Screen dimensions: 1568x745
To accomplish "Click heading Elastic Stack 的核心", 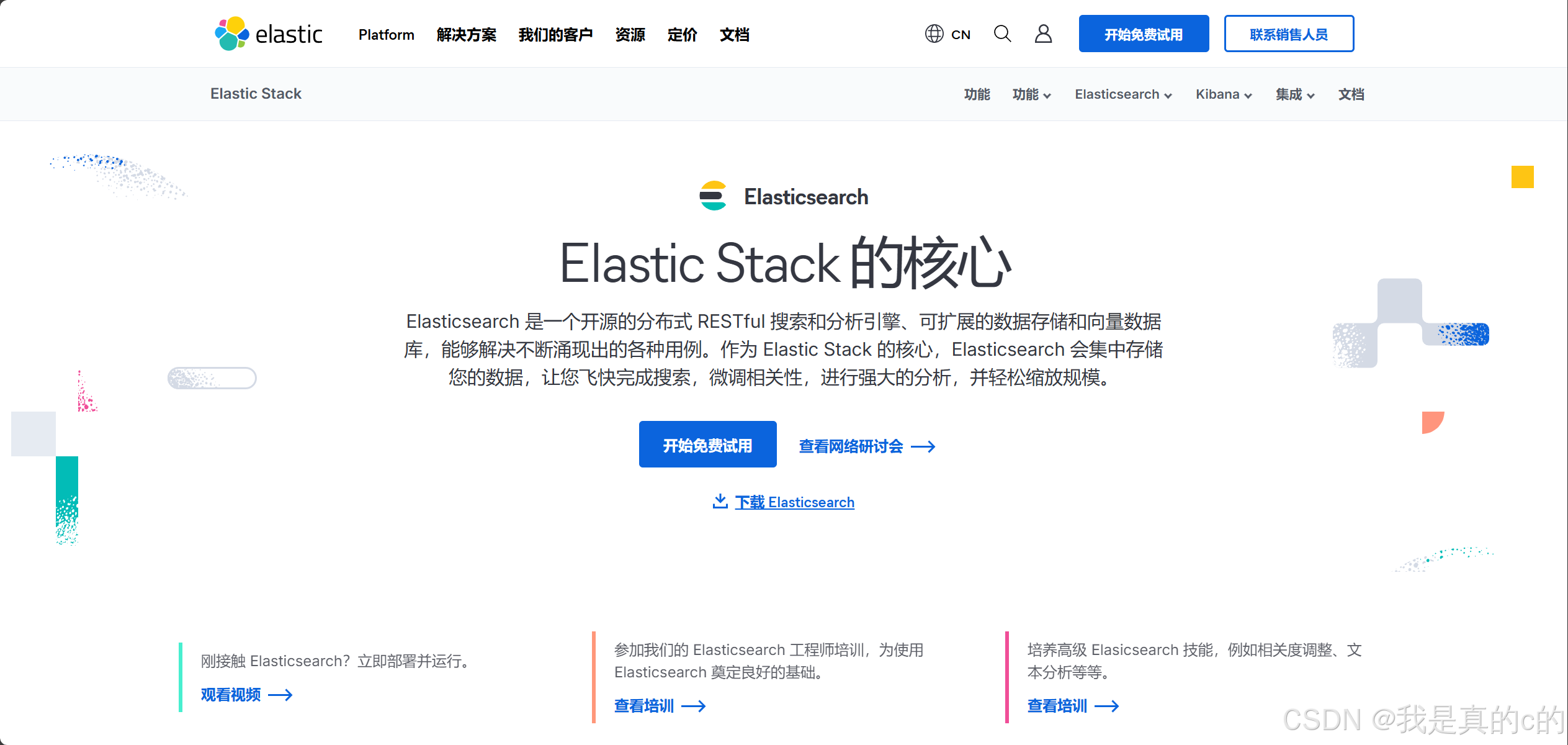I will coord(785,263).
